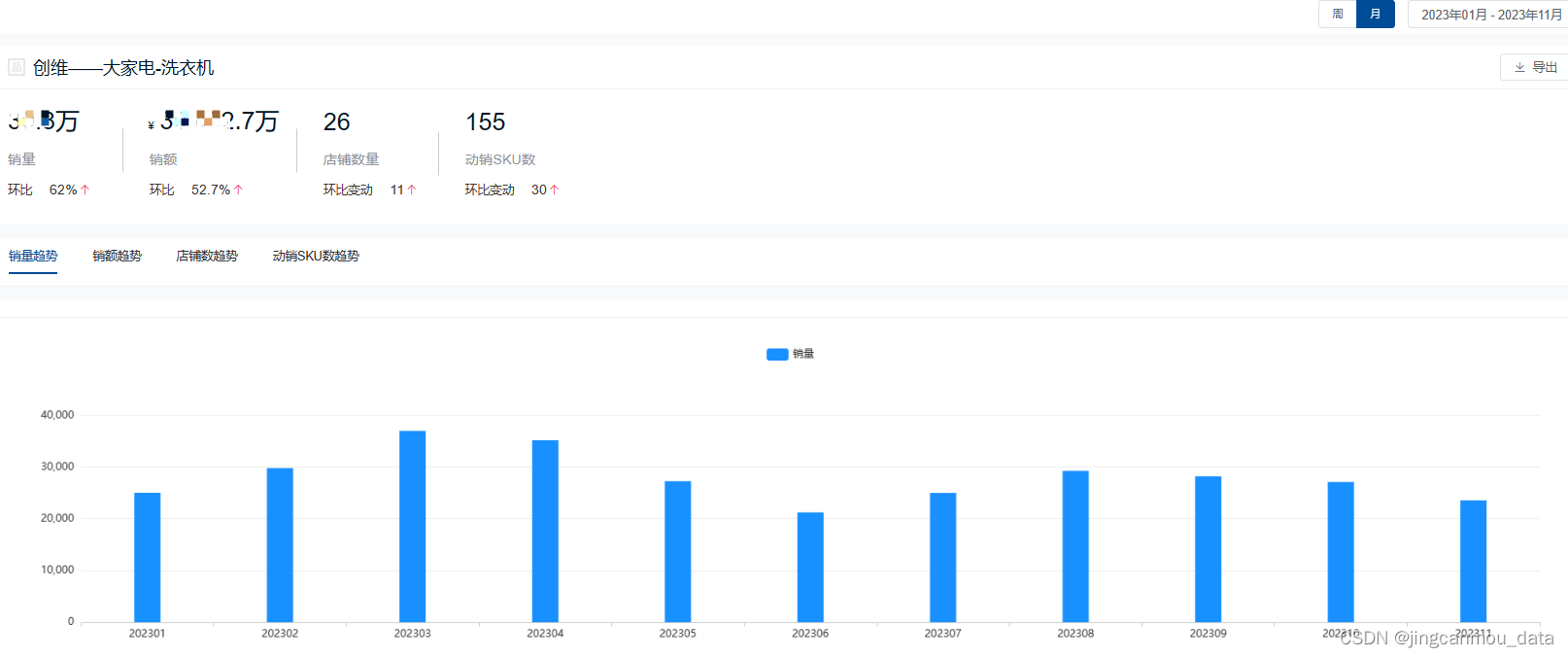Switch to weekly view with 周

point(1338,14)
